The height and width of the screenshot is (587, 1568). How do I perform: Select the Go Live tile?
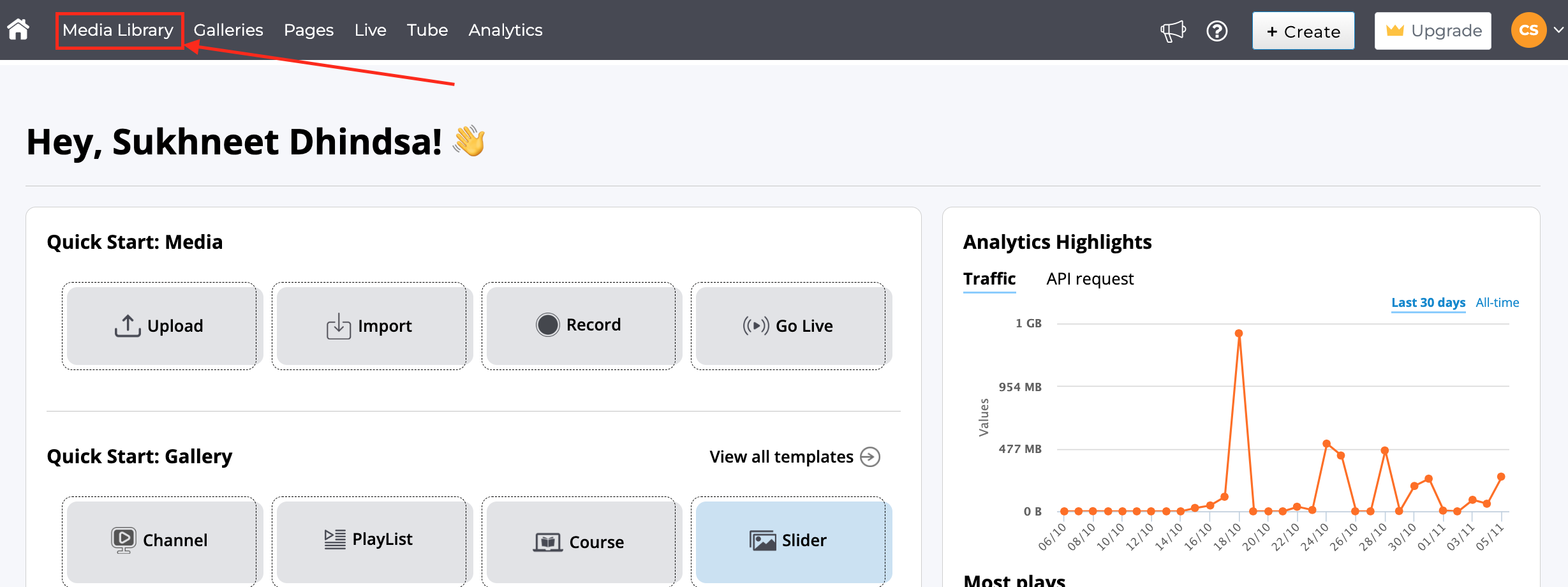[x=788, y=326]
